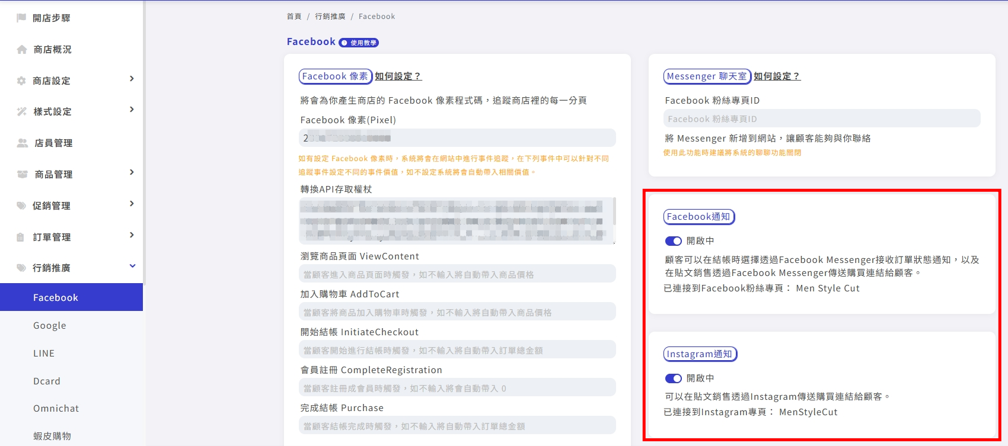Click the tag icon beside 促銷管理
Image resolution: width=1008 pixels, height=446 pixels.
click(x=21, y=206)
